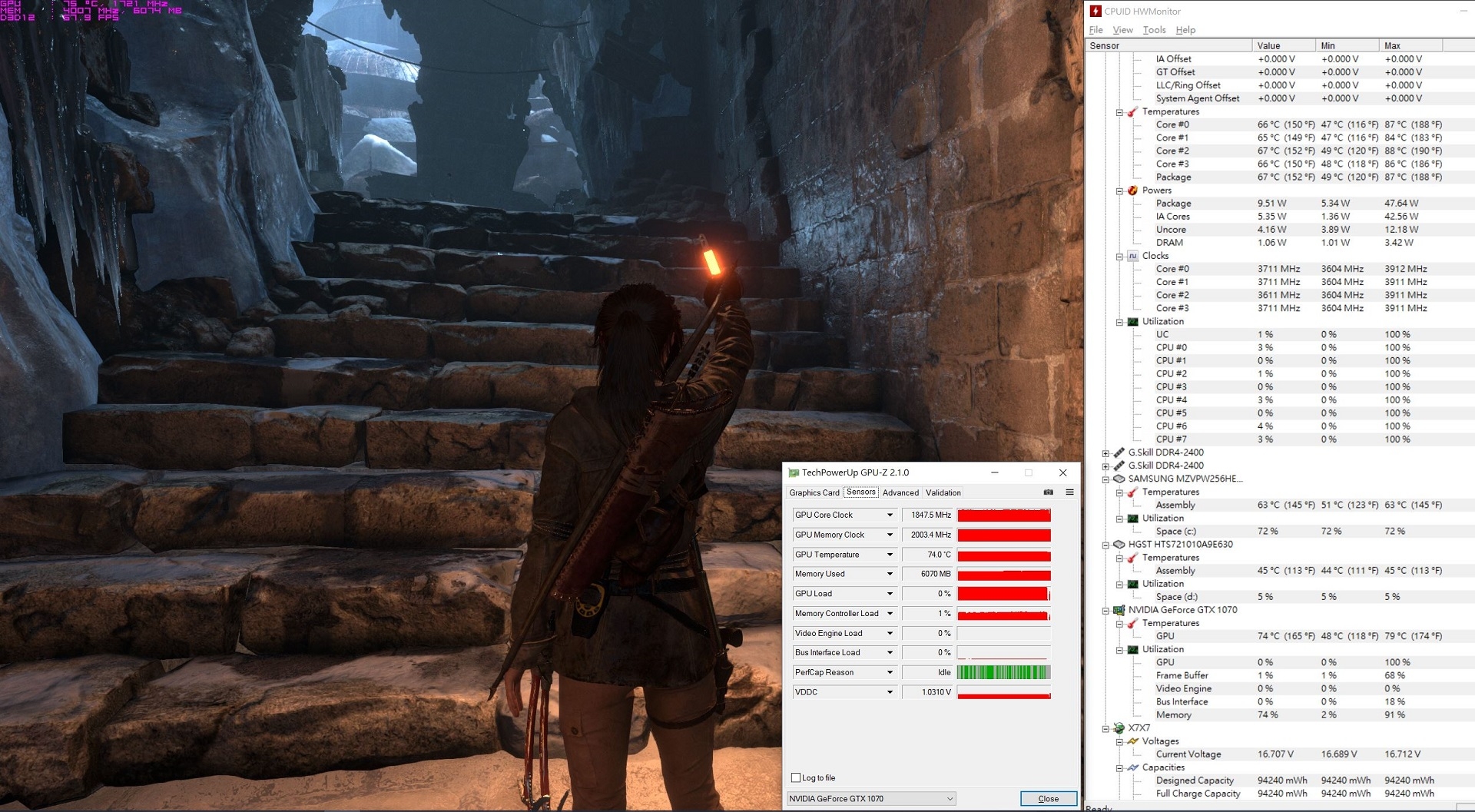Click the GPU Core Clock history graph
The width and height of the screenshot is (1475, 812).
pyautogui.click(x=1004, y=515)
